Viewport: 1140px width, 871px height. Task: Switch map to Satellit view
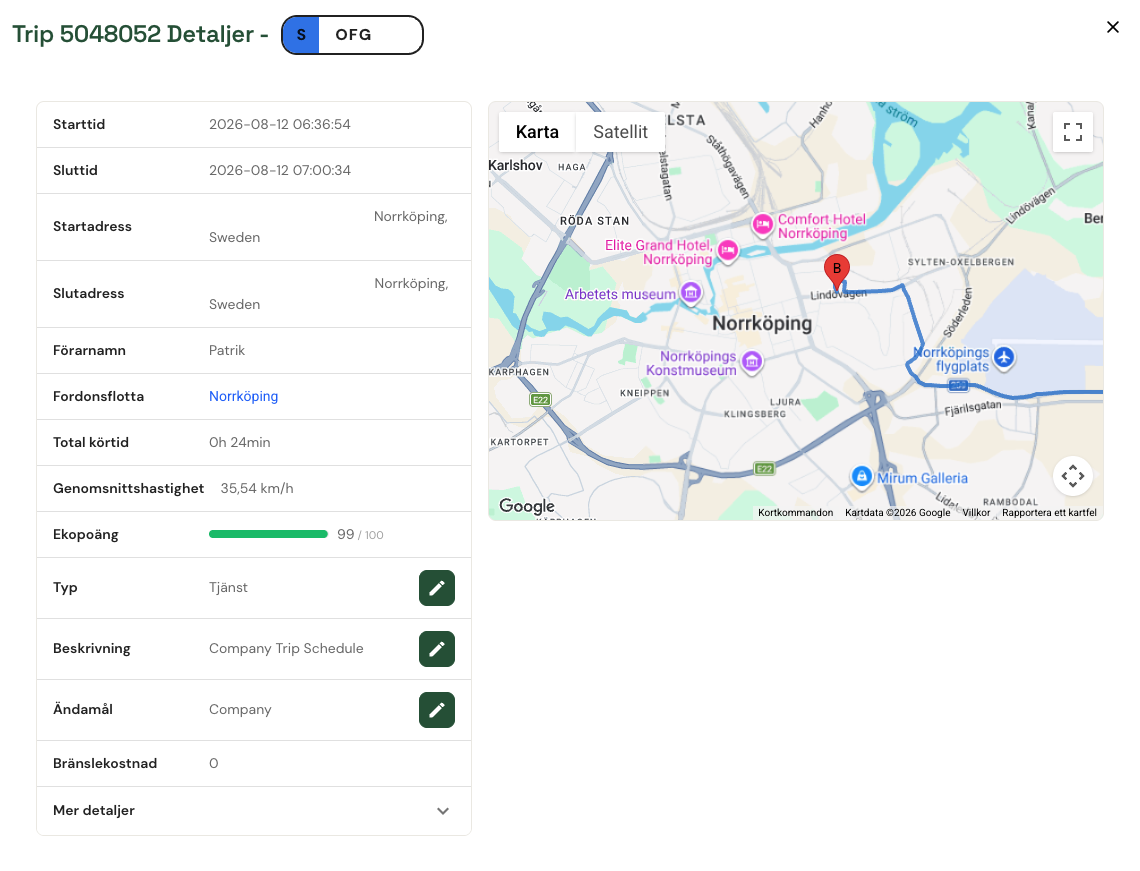click(x=620, y=132)
